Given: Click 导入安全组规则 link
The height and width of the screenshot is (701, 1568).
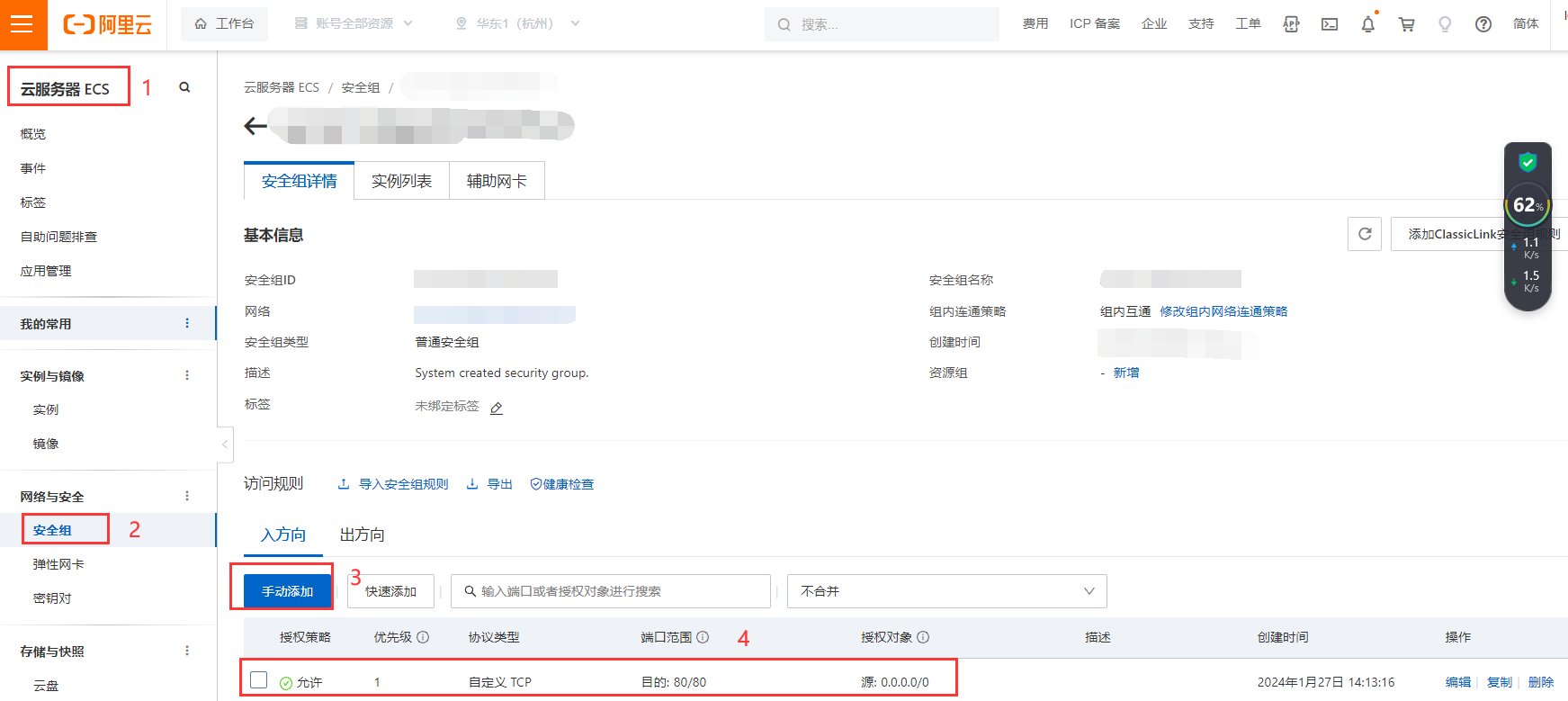Looking at the screenshot, I should coord(393,484).
